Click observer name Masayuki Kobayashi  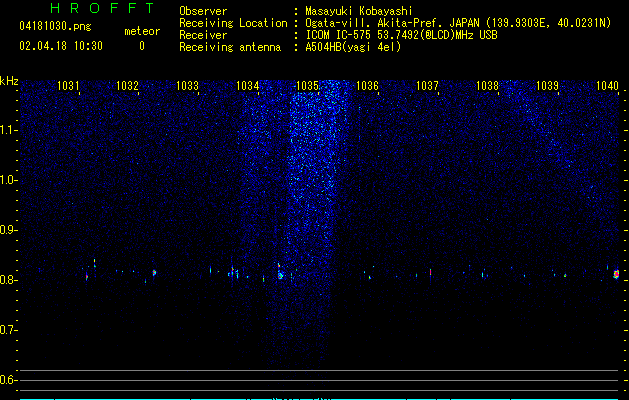[359, 11]
